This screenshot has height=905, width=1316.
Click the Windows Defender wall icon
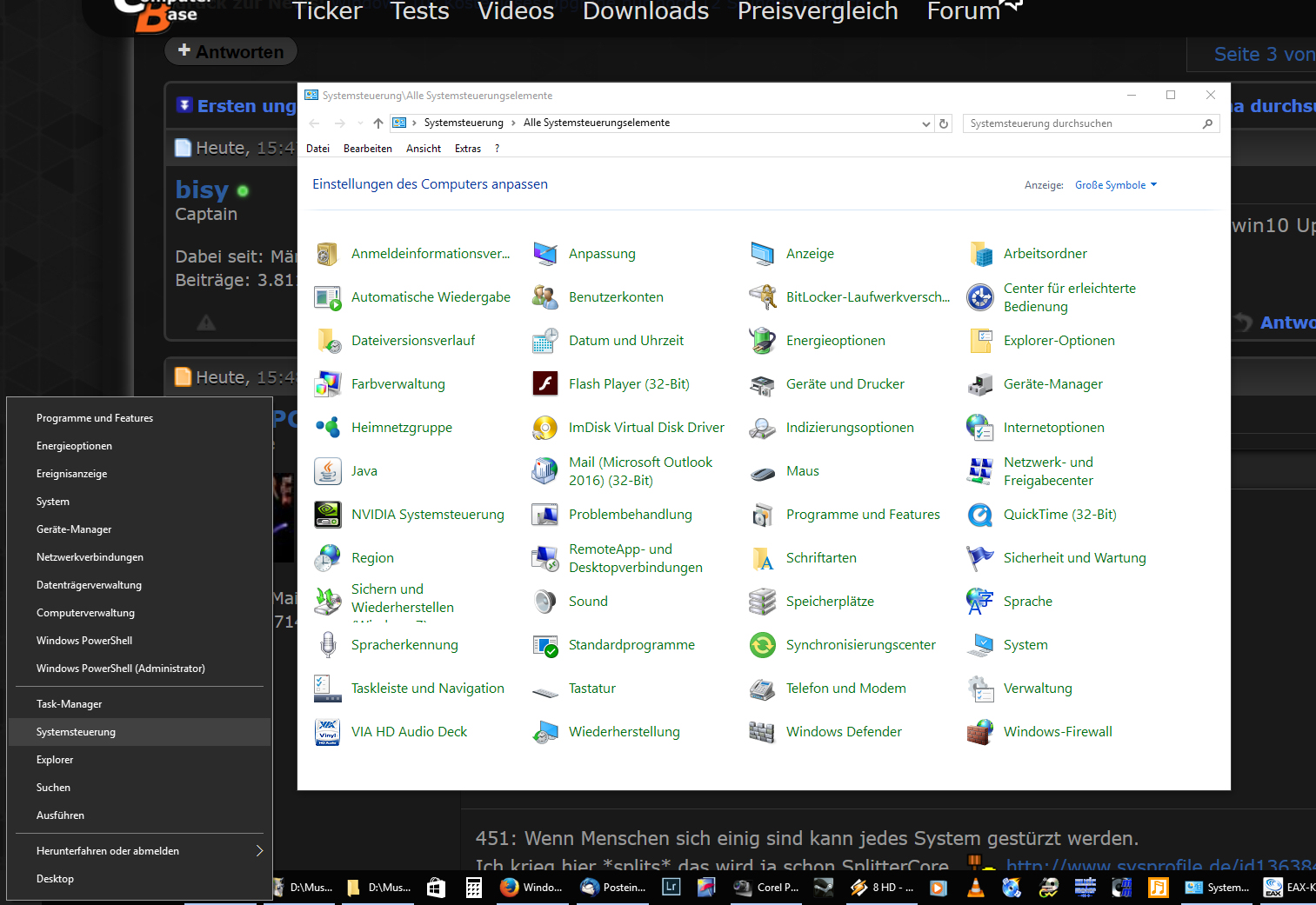click(763, 732)
